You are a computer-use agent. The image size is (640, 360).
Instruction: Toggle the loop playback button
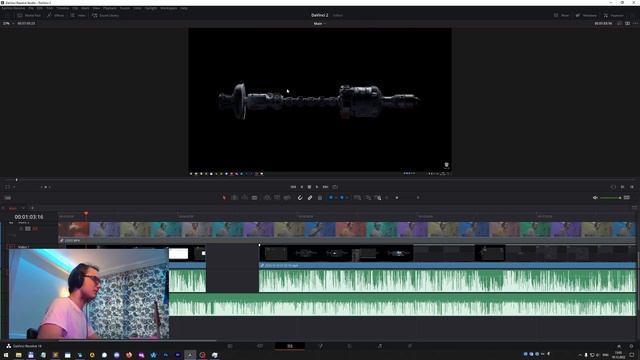tap(335, 187)
